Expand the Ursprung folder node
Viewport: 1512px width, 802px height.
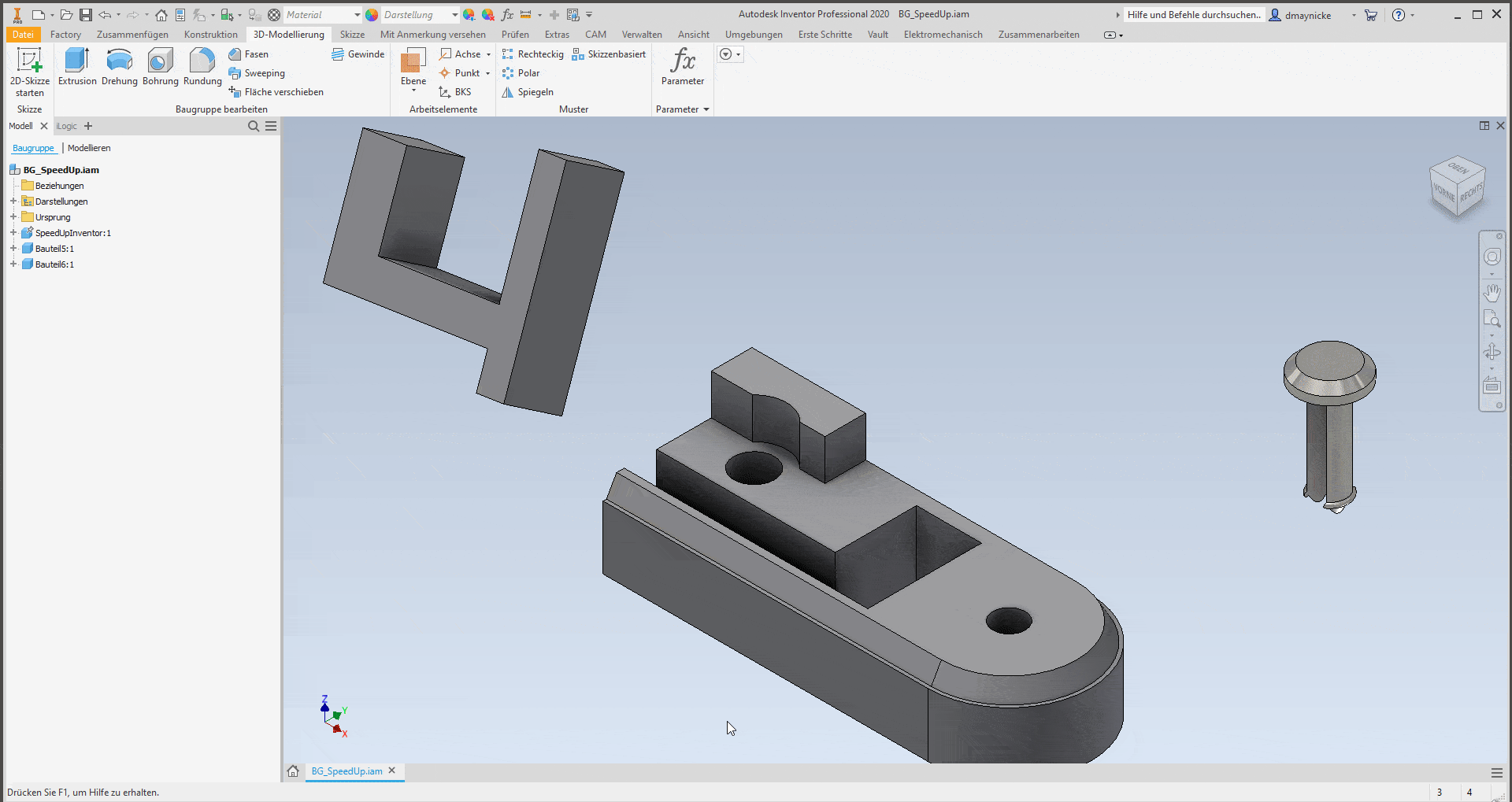click(x=13, y=217)
